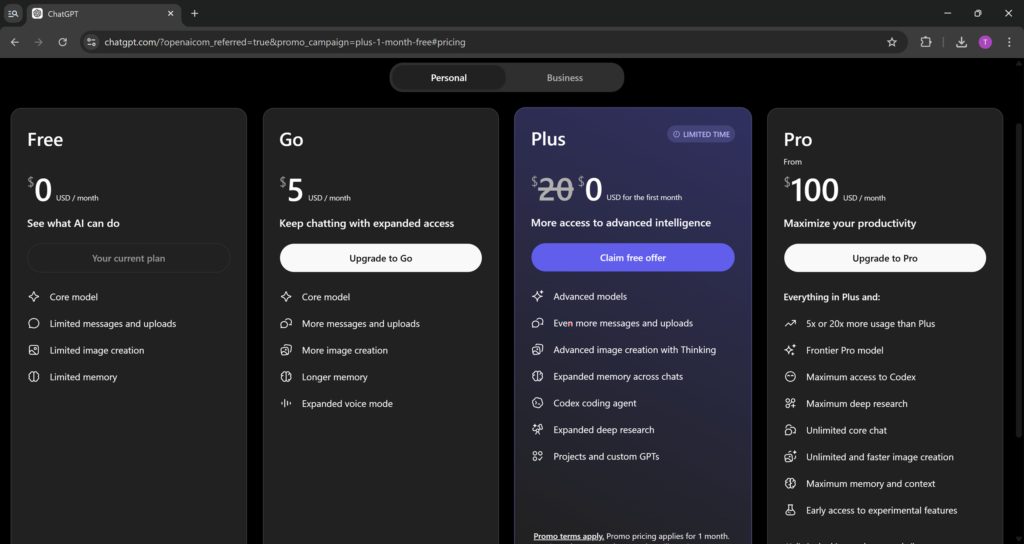Click the sparkle icon by Frontier Pro model

[x=790, y=350]
